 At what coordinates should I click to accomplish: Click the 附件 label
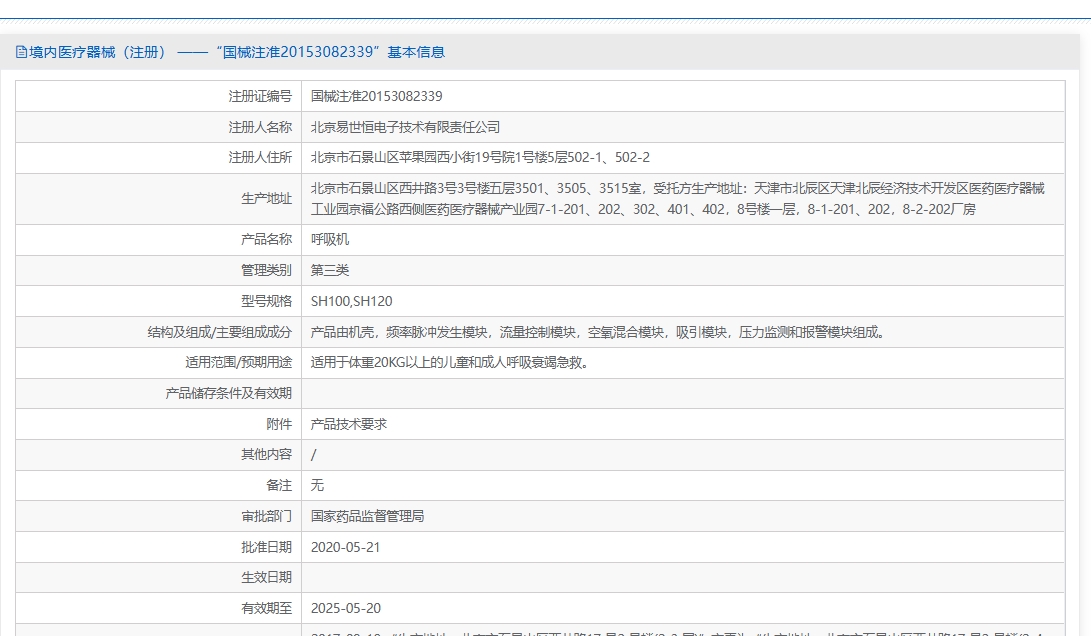click(279, 424)
